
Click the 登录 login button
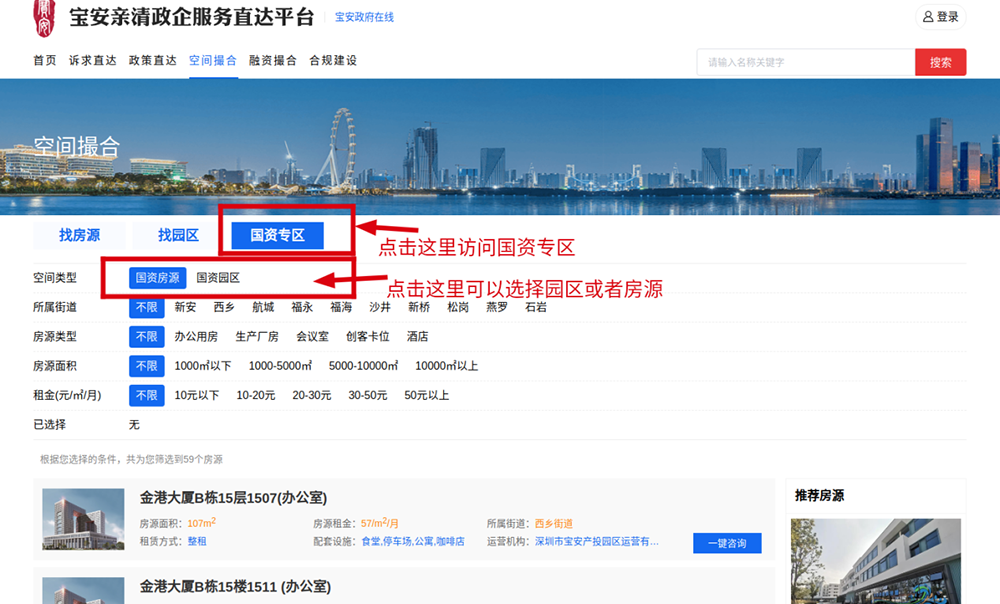941,17
